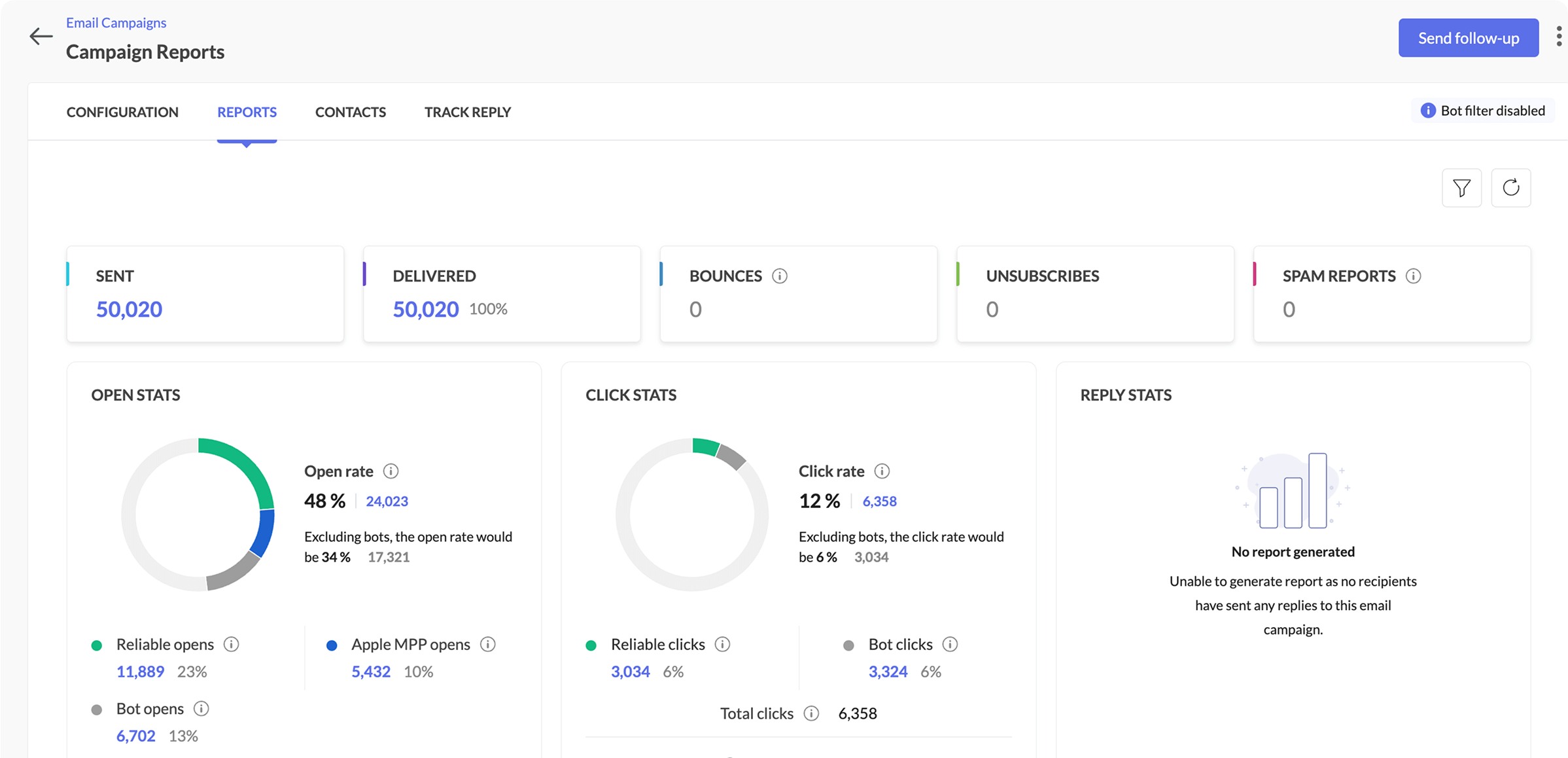
Task: Click the back arrow icon
Action: point(41,37)
